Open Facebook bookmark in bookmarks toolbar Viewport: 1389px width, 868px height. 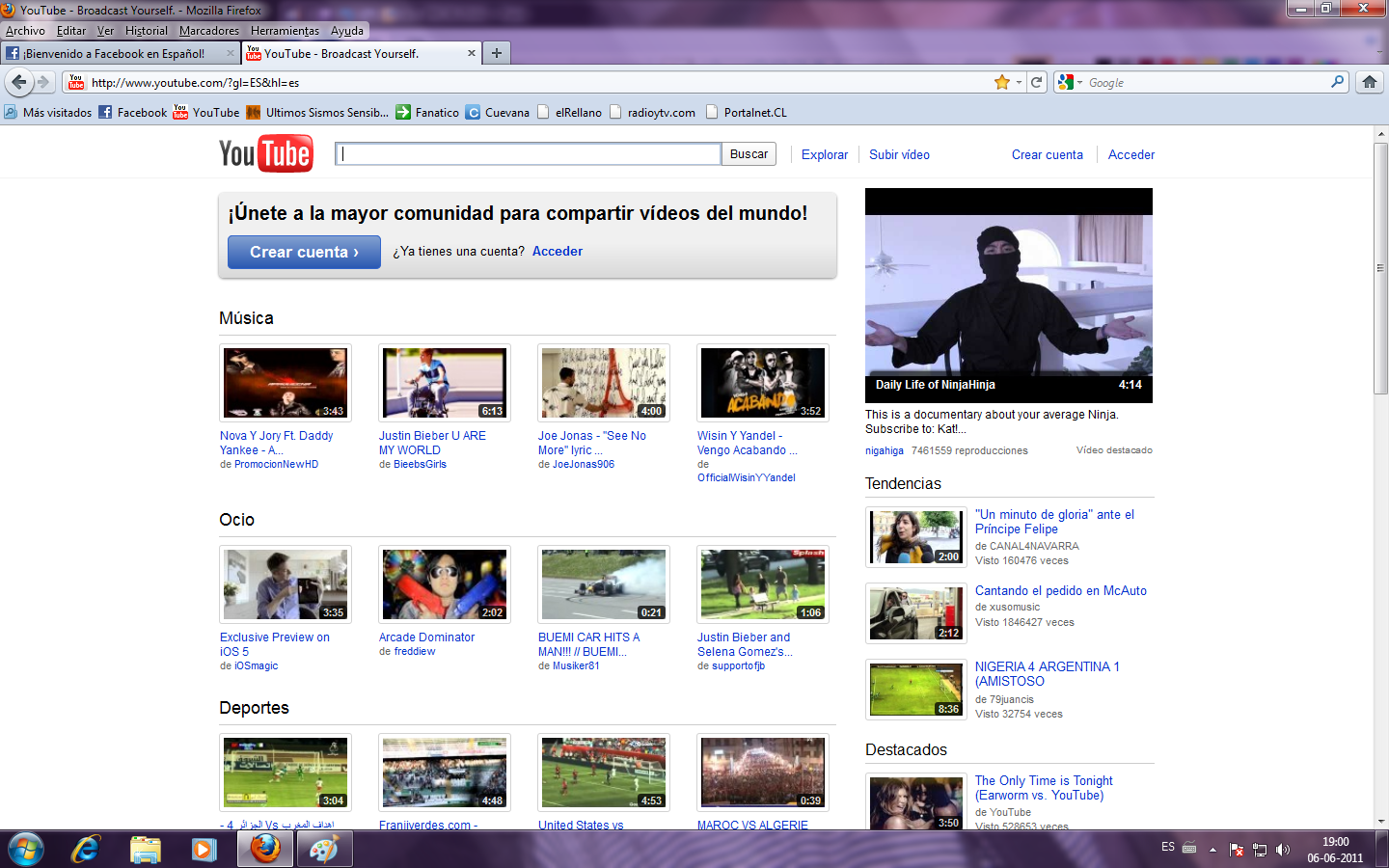(133, 112)
